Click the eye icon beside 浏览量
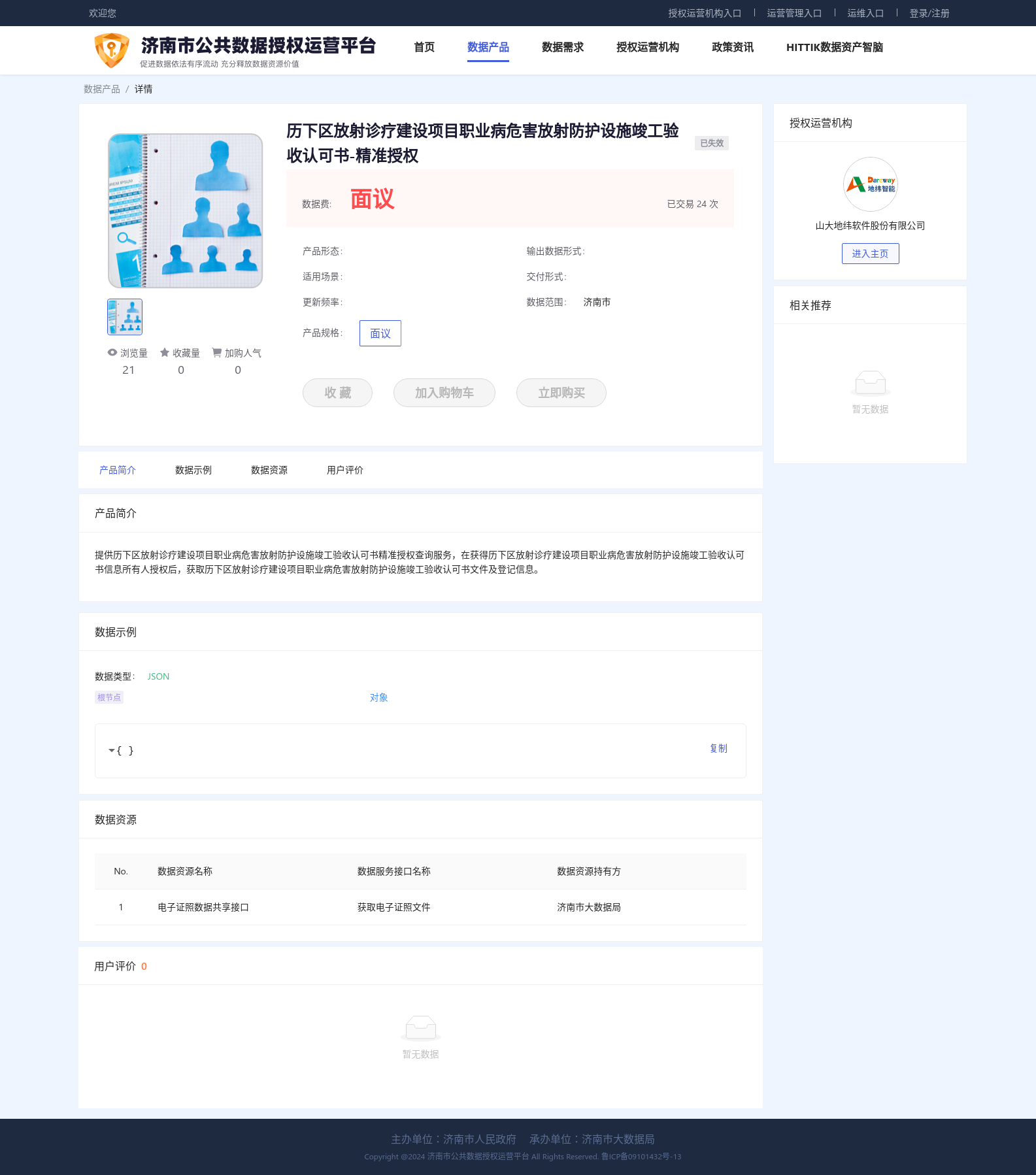The height and width of the screenshot is (1175, 1036). point(112,352)
